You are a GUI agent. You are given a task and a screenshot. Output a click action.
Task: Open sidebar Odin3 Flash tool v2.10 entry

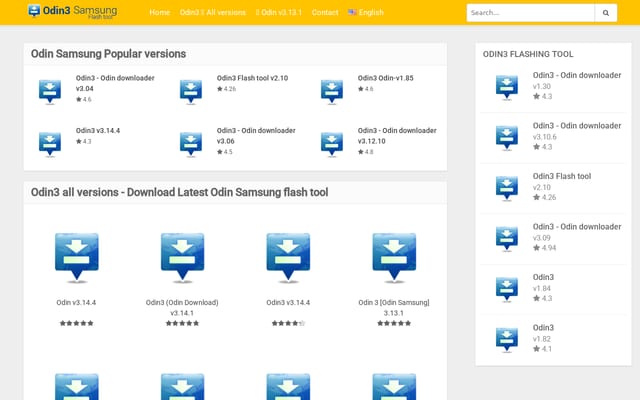click(562, 176)
